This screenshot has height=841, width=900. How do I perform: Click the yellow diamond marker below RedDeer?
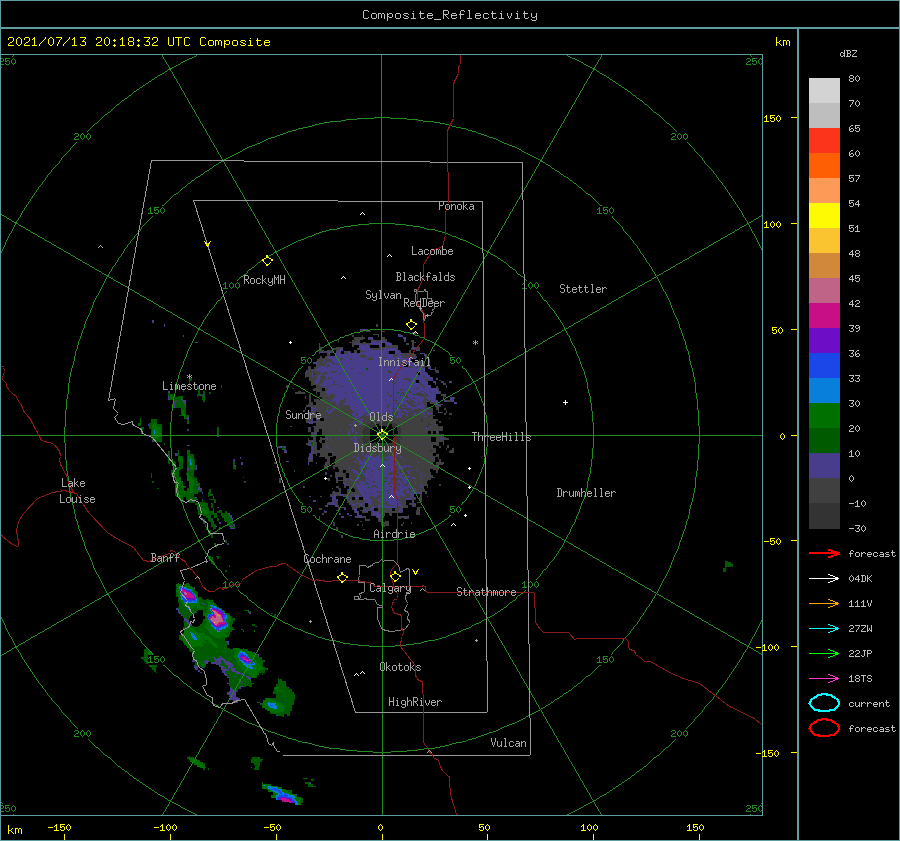(x=412, y=325)
